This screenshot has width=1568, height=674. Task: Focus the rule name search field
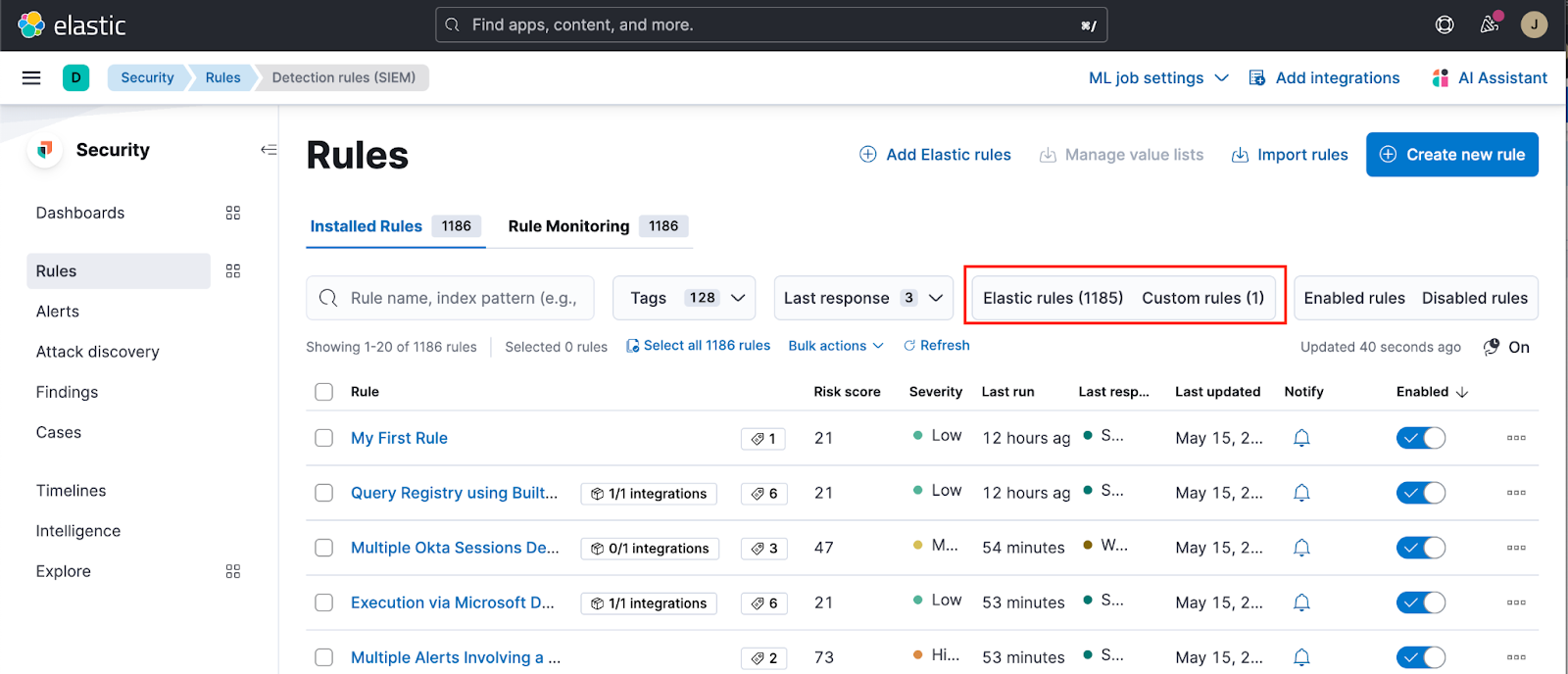point(450,298)
